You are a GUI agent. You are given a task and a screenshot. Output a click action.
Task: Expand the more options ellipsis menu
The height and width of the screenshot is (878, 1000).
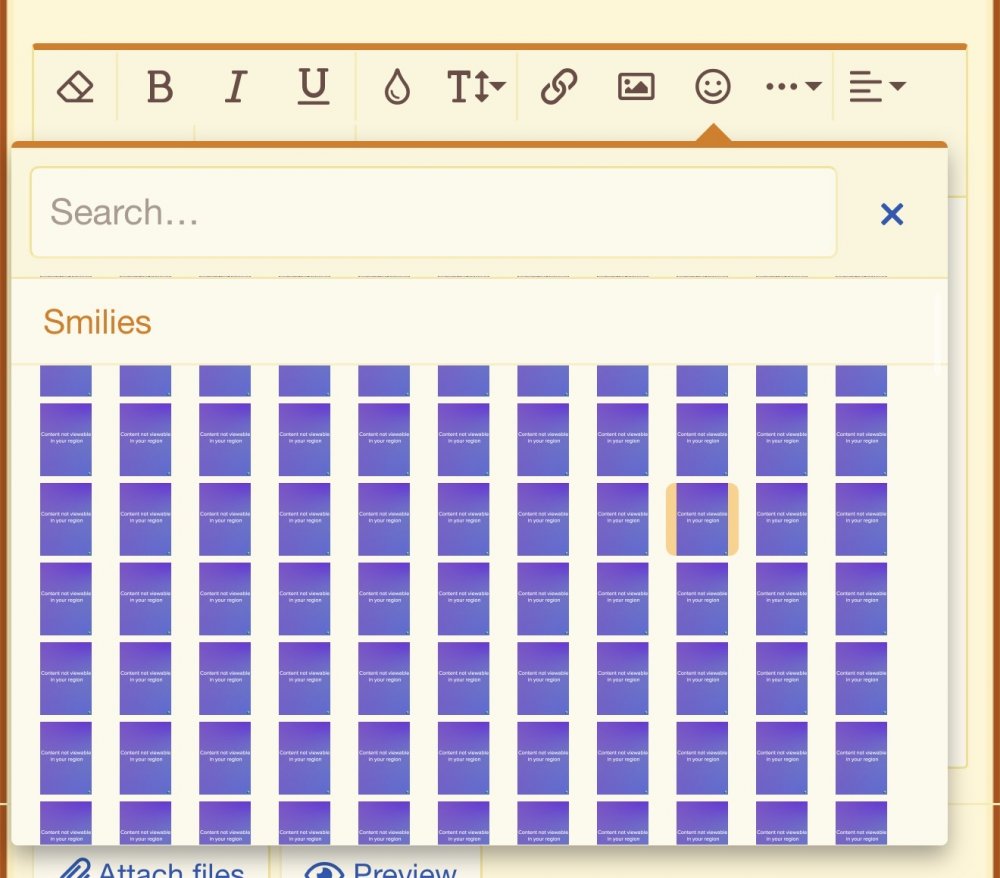[793, 86]
